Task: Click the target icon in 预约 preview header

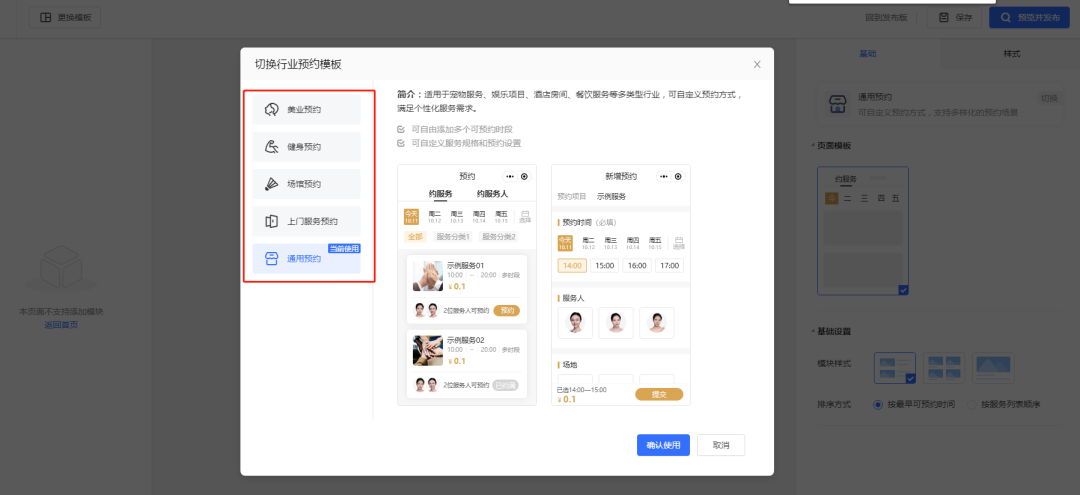Action: [x=524, y=177]
